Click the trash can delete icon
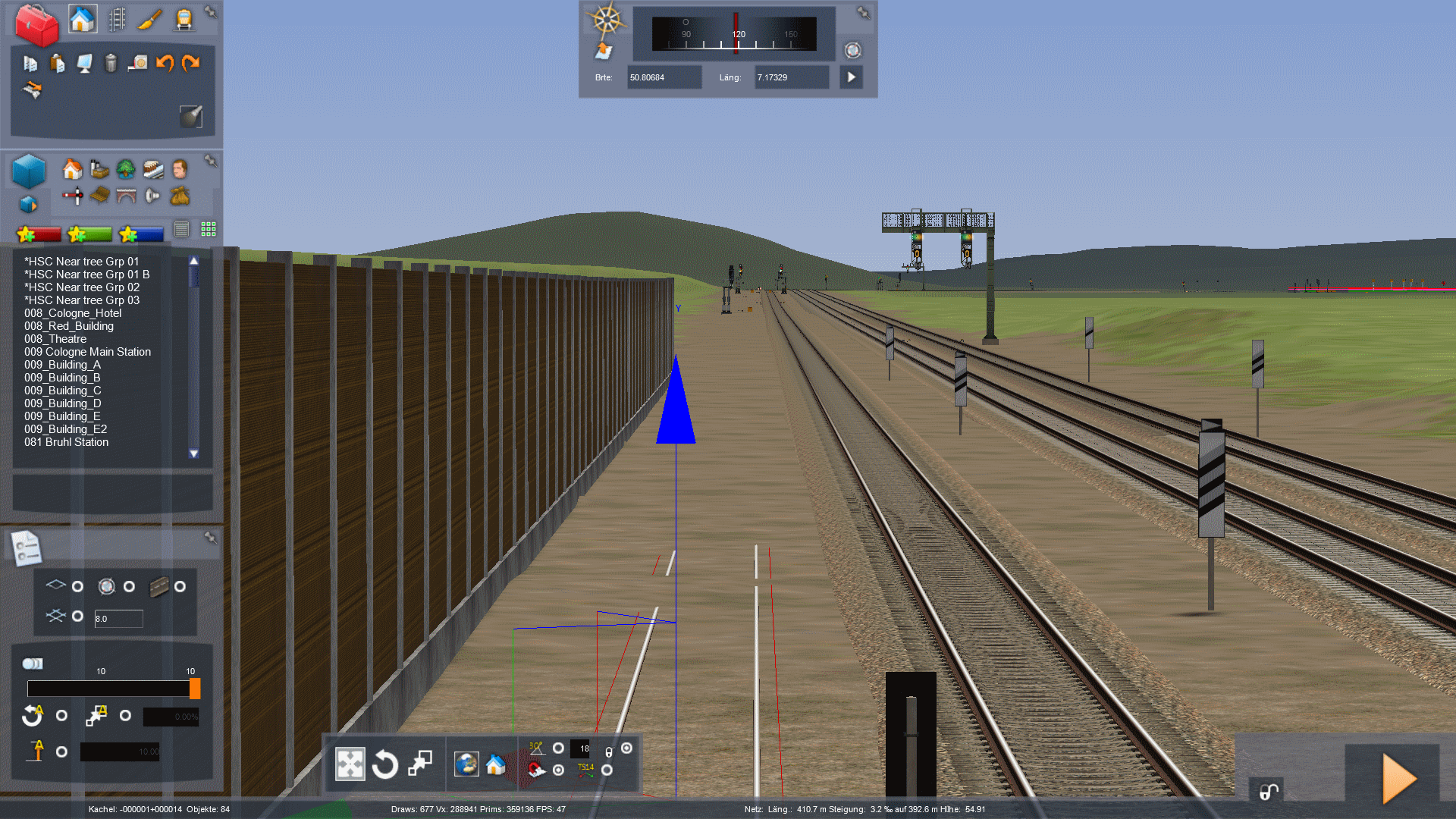The image size is (1456, 819). click(x=111, y=63)
